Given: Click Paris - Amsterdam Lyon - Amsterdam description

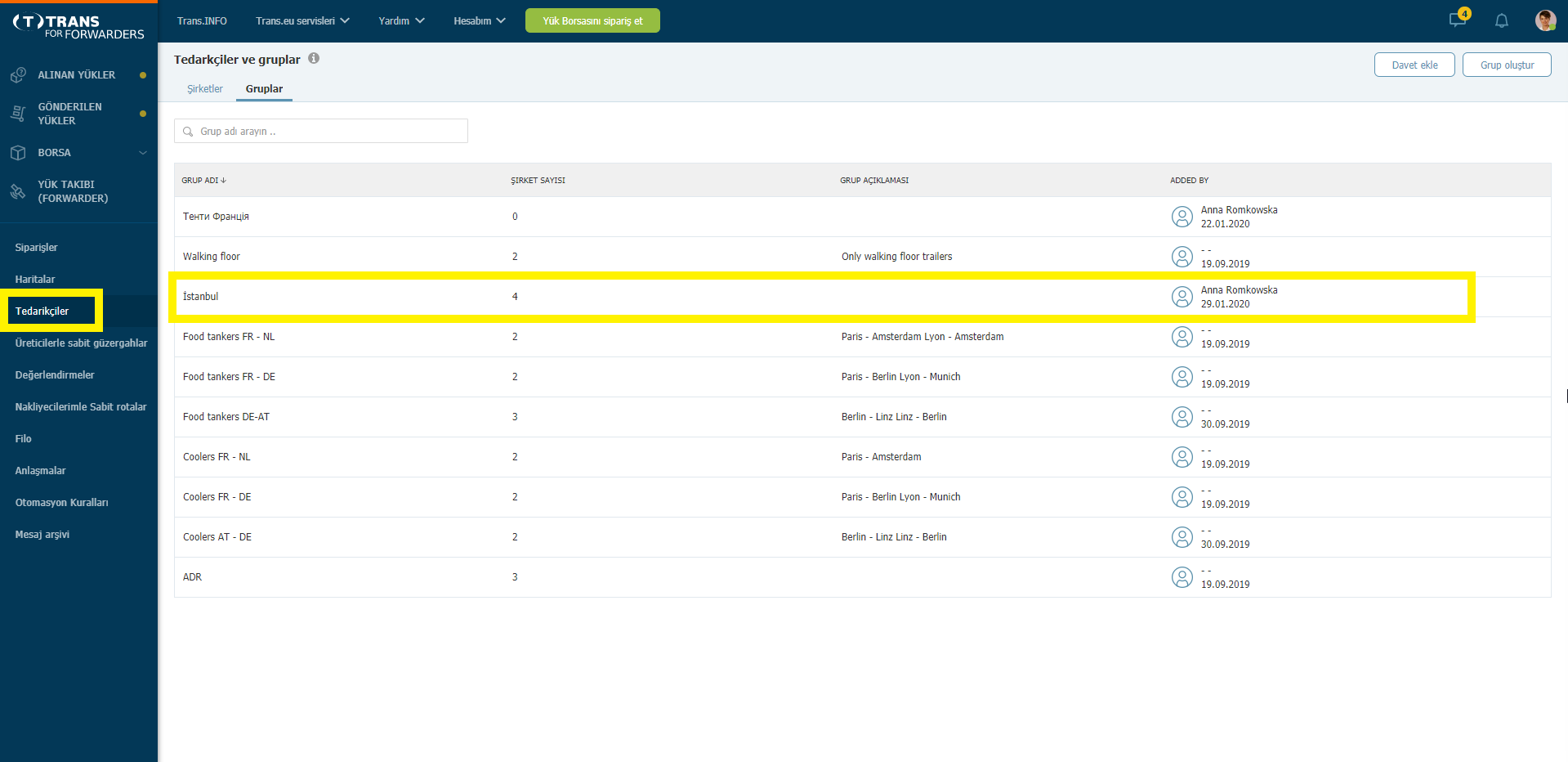Looking at the screenshot, I should [922, 337].
